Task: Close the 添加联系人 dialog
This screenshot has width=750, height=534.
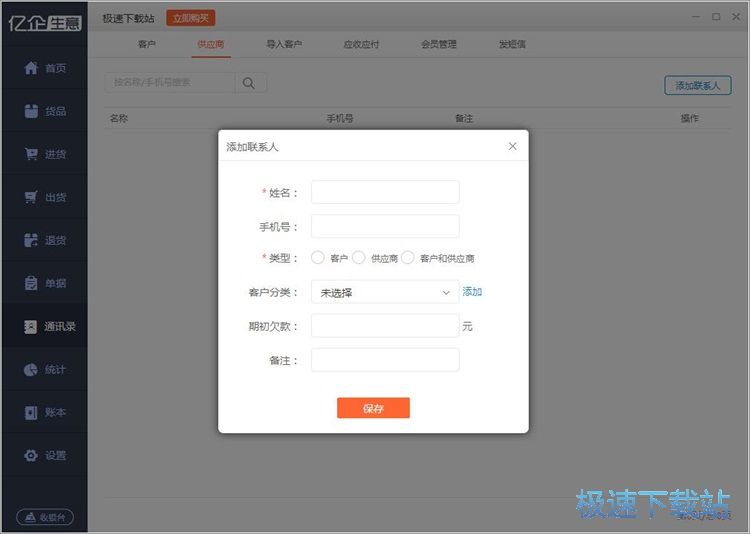Action: click(512, 146)
